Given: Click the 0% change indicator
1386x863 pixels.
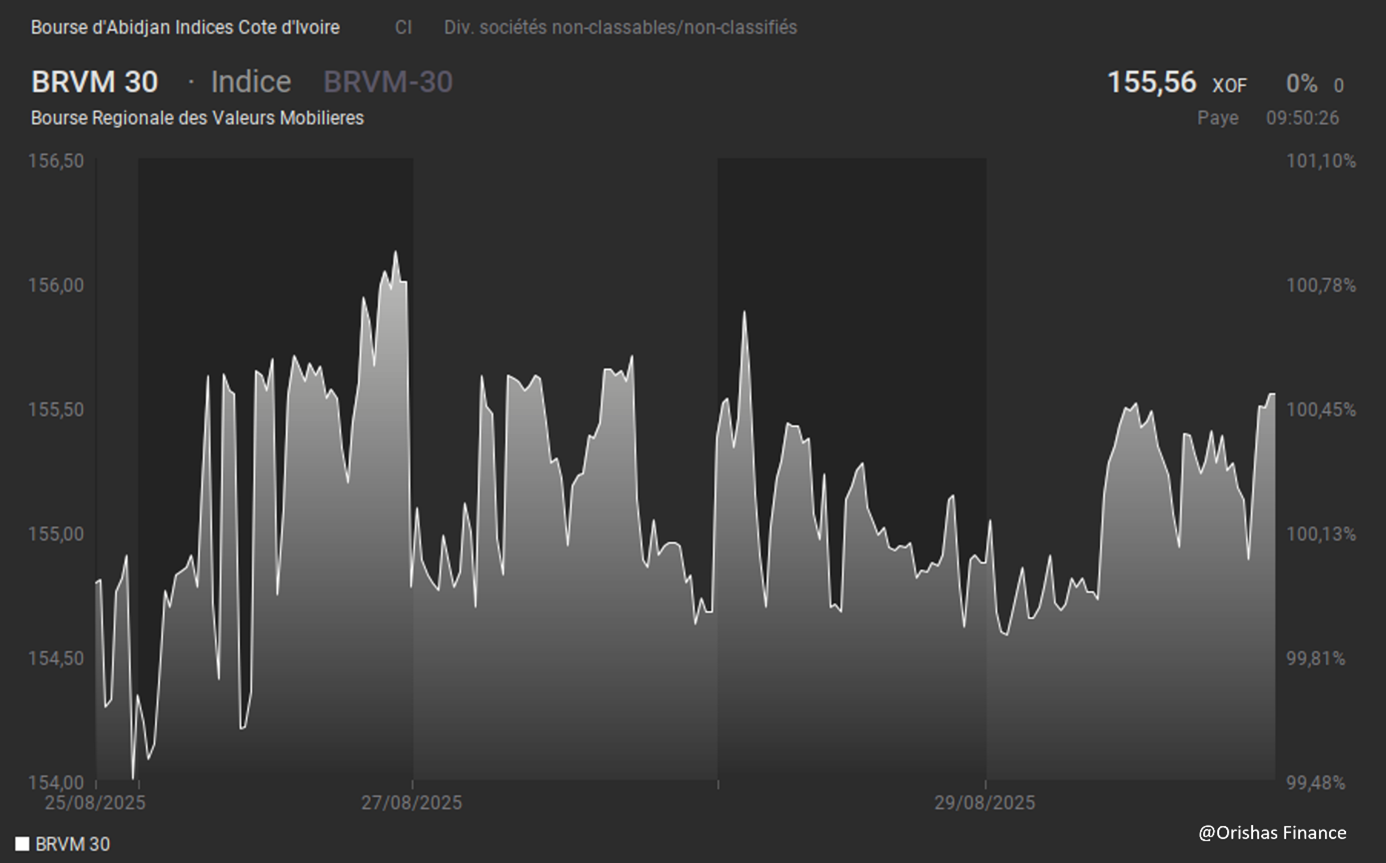Looking at the screenshot, I should click(x=1301, y=85).
